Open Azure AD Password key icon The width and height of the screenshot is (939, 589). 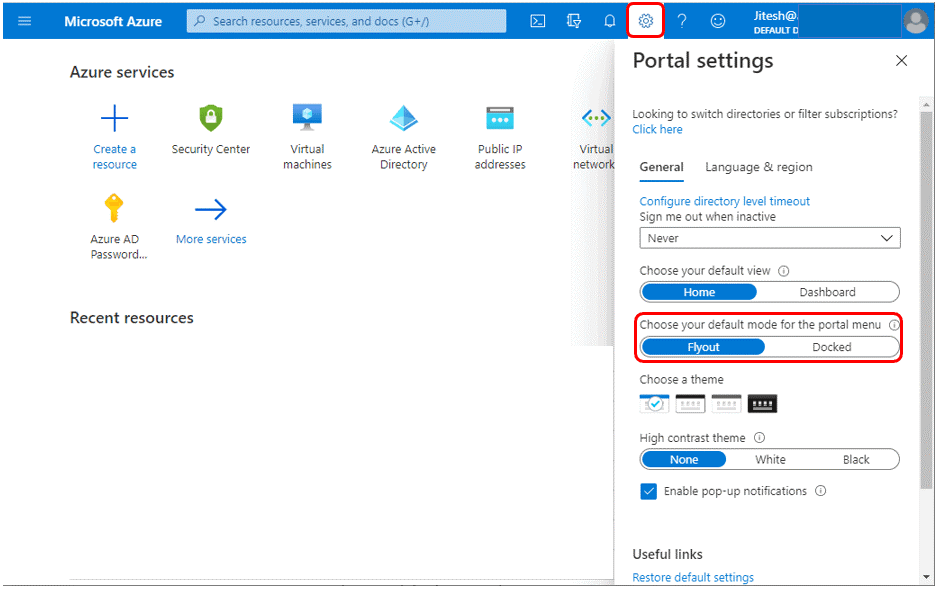(x=114, y=208)
